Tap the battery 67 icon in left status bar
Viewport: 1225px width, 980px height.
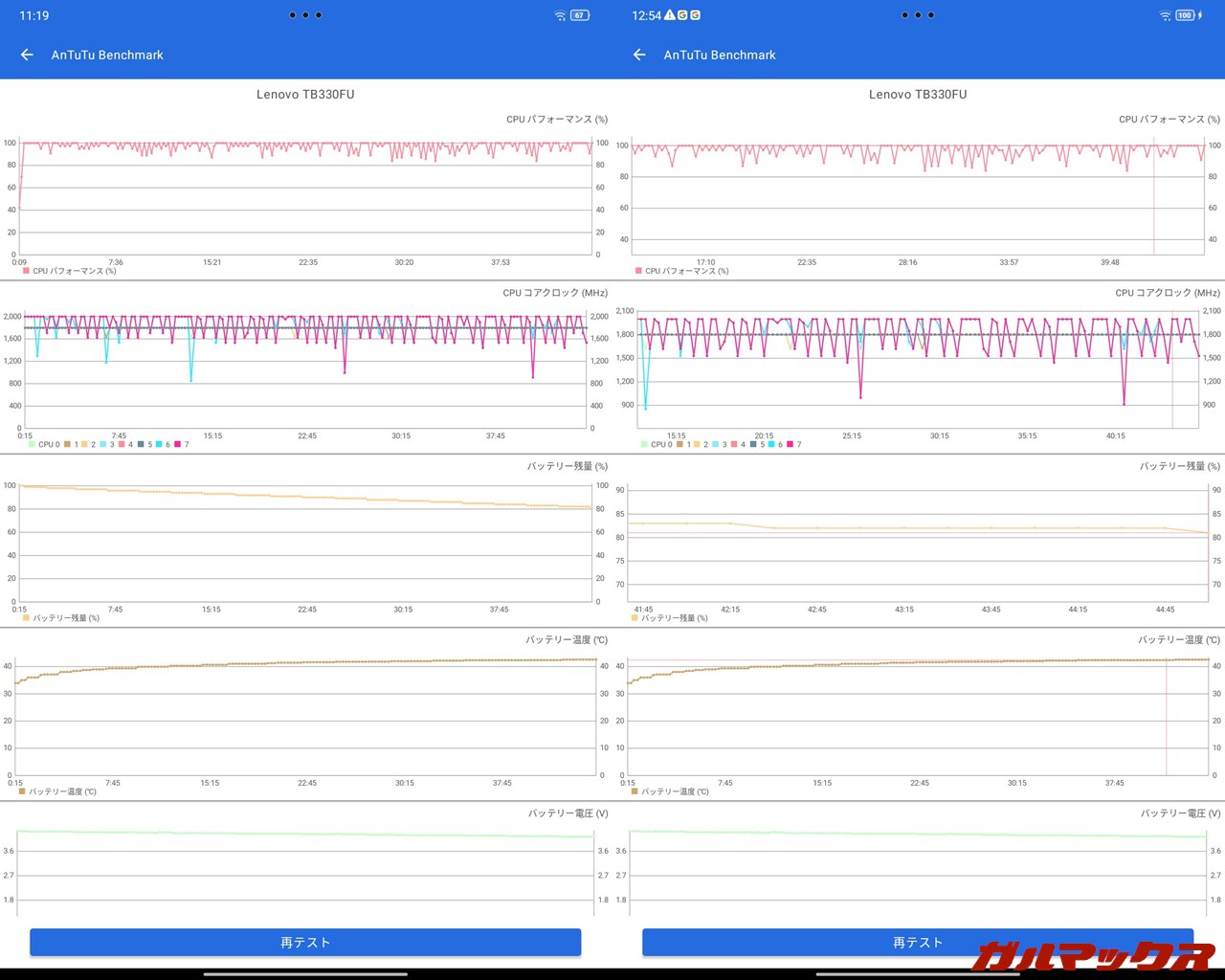(x=580, y=15)
